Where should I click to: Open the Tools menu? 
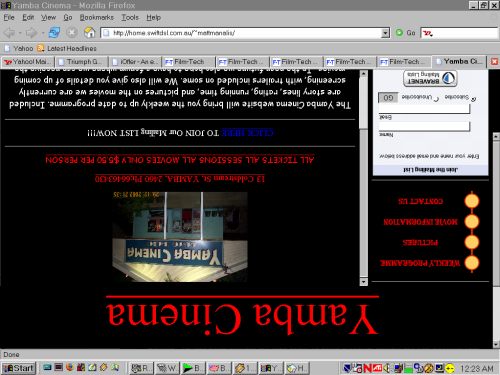pyautogui.click(x=130, y=17)
